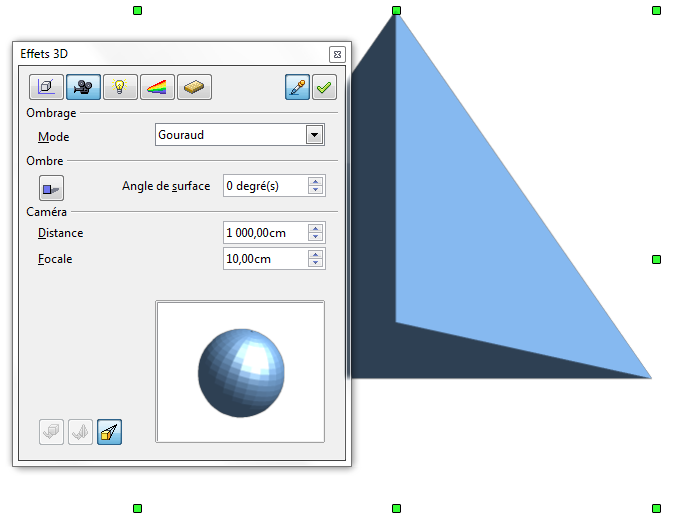Image resolution: width=677 pixels, height=528 pixels.
Task: Click the Update eyedropper button
Action: (297, 87)
